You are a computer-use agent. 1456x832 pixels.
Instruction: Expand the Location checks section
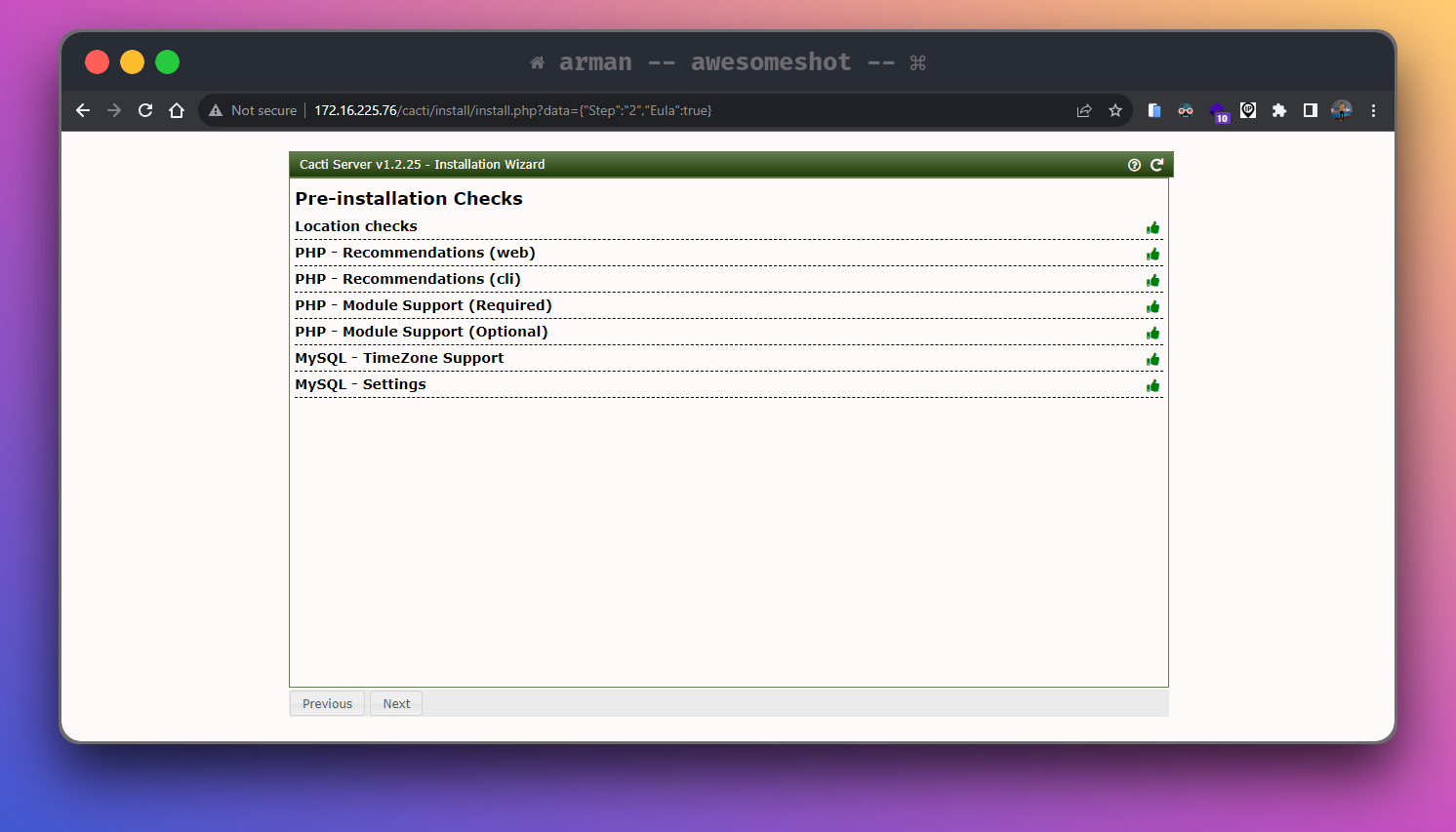click(x=356, y=226)
